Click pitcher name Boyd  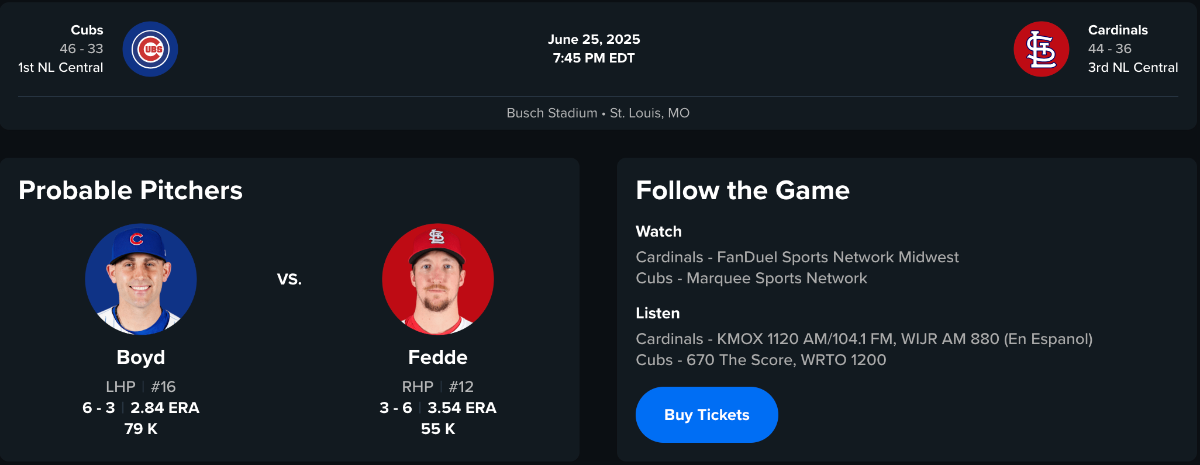141,358
